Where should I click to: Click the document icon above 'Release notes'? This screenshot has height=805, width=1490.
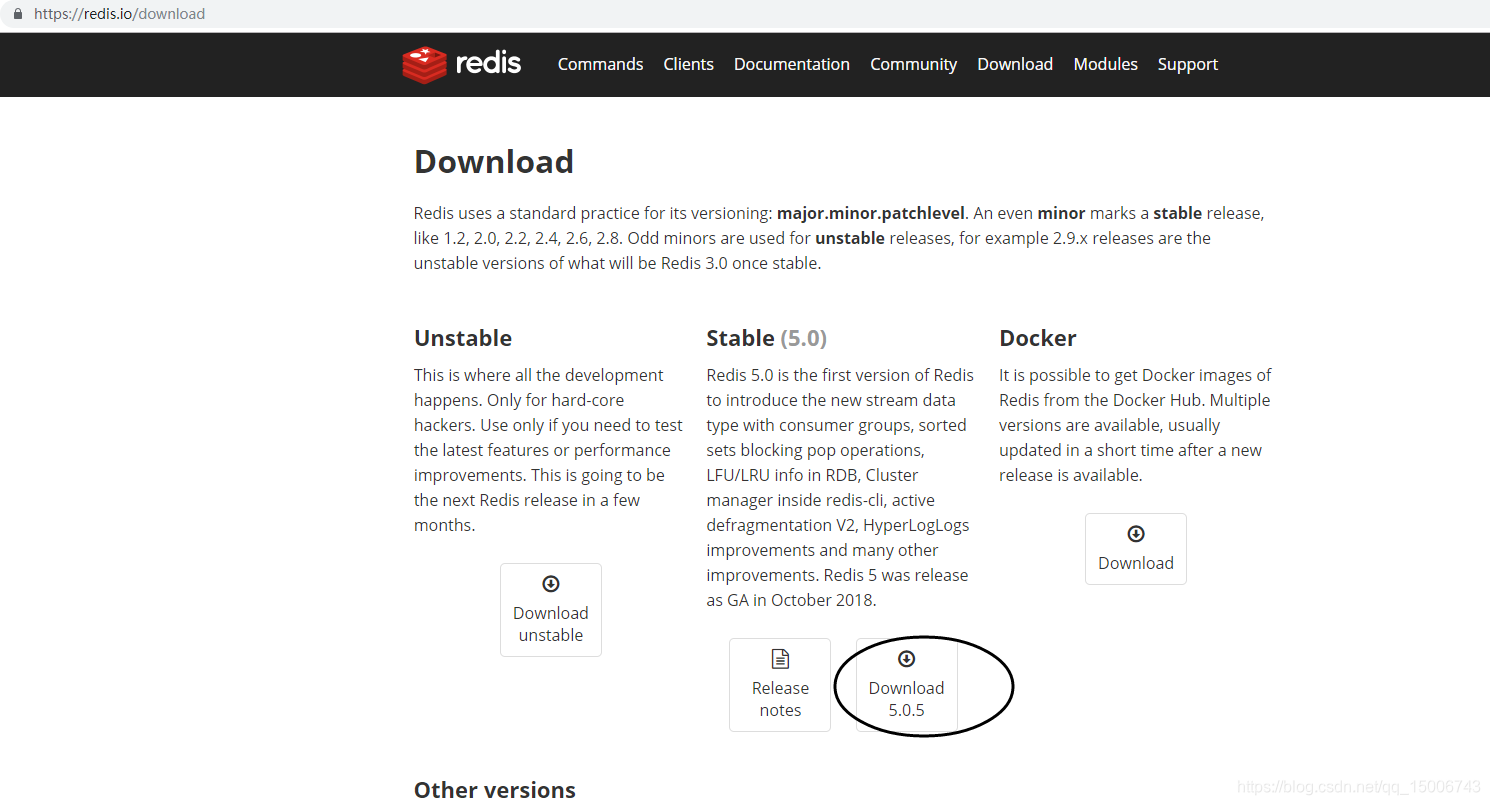coord(780,659)
